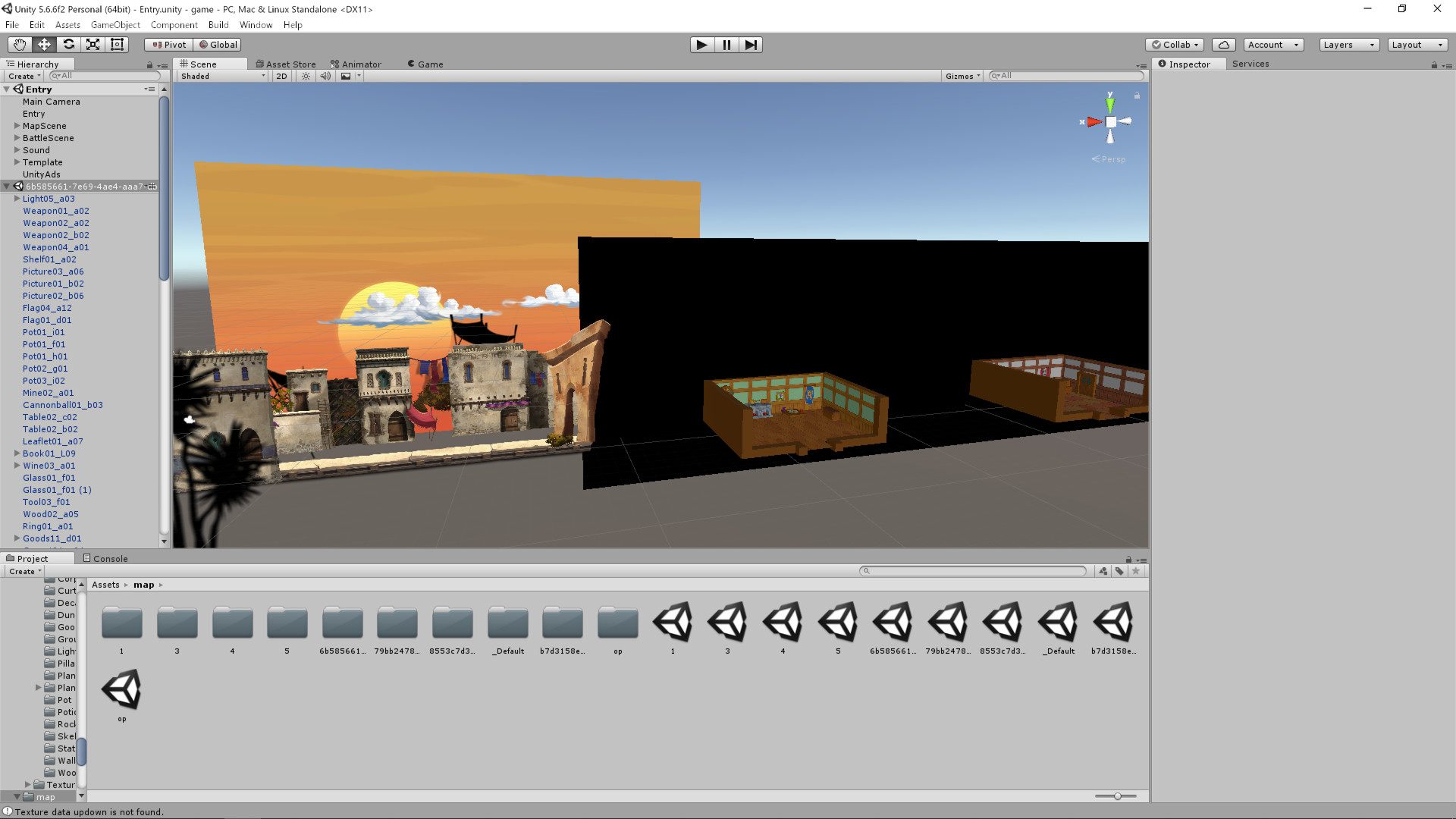Screen dimensions: 1456x819
Task: Toggle Pivot handle position mode
Action: [x=168, y=44]
